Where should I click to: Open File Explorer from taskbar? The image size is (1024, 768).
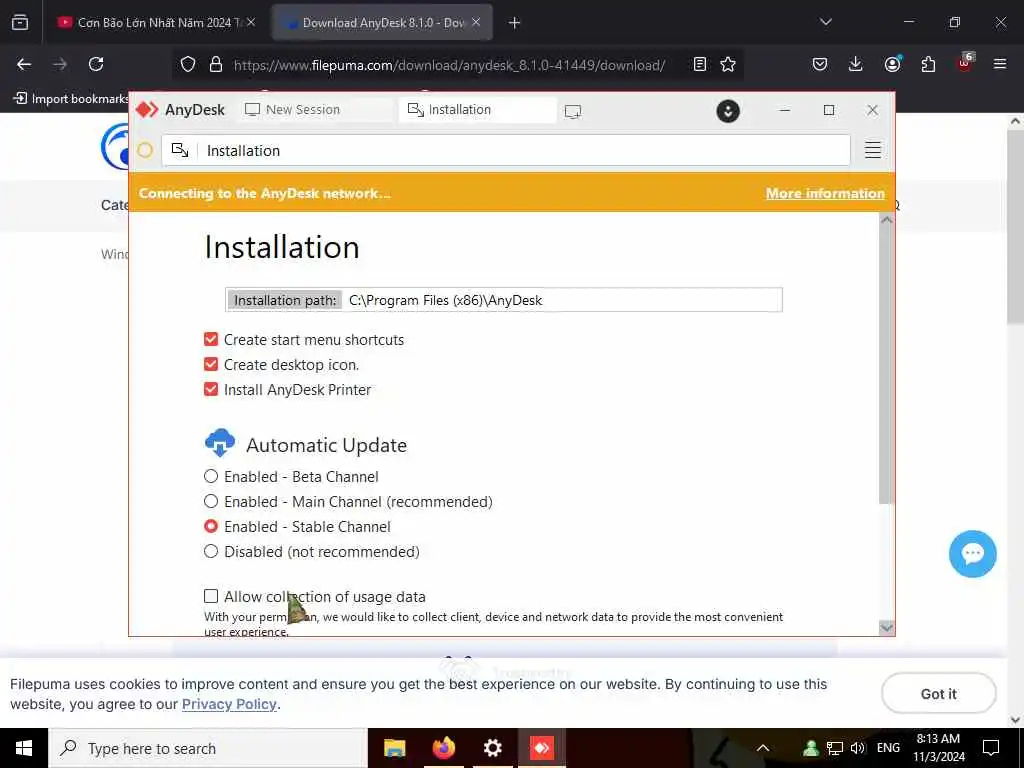tap(394, 748)
